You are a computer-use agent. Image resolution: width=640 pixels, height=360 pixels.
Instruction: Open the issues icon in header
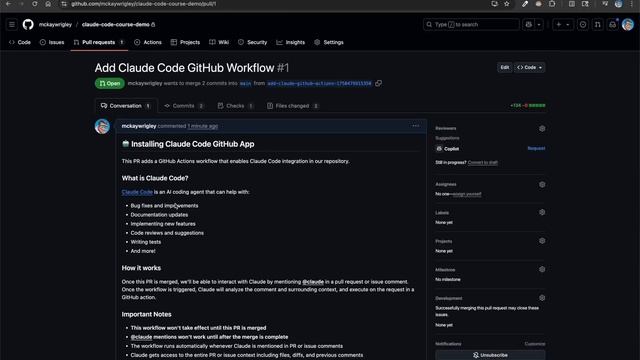coord(583,24)
